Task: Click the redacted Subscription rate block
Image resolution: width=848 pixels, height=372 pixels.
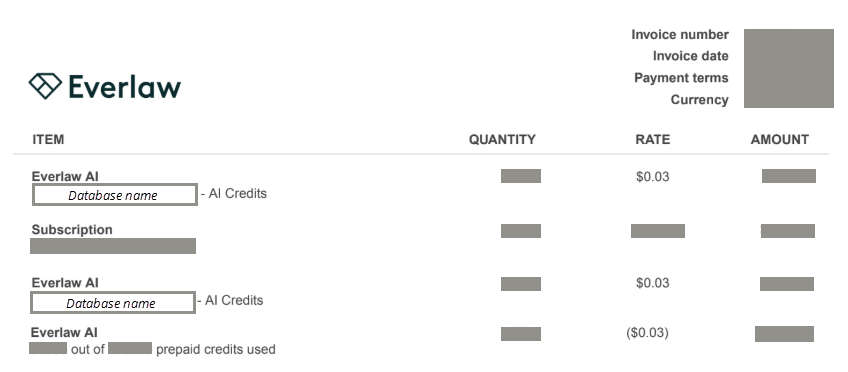Action: click(658, 231)
